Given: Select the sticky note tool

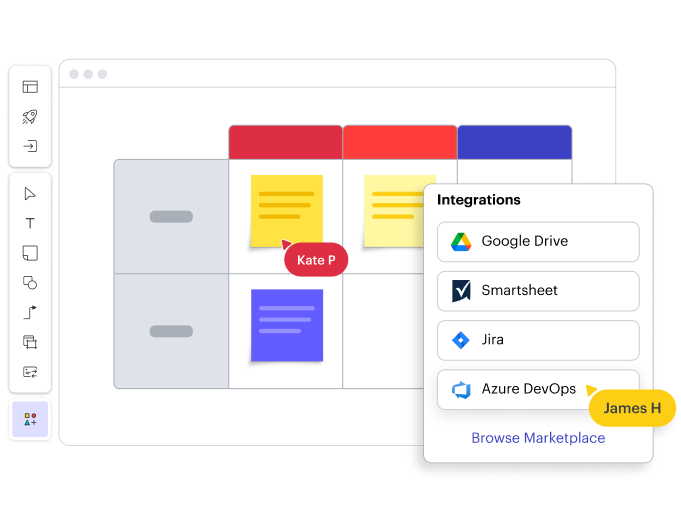Looking at the screenshot, I should (x=30, y=253).
